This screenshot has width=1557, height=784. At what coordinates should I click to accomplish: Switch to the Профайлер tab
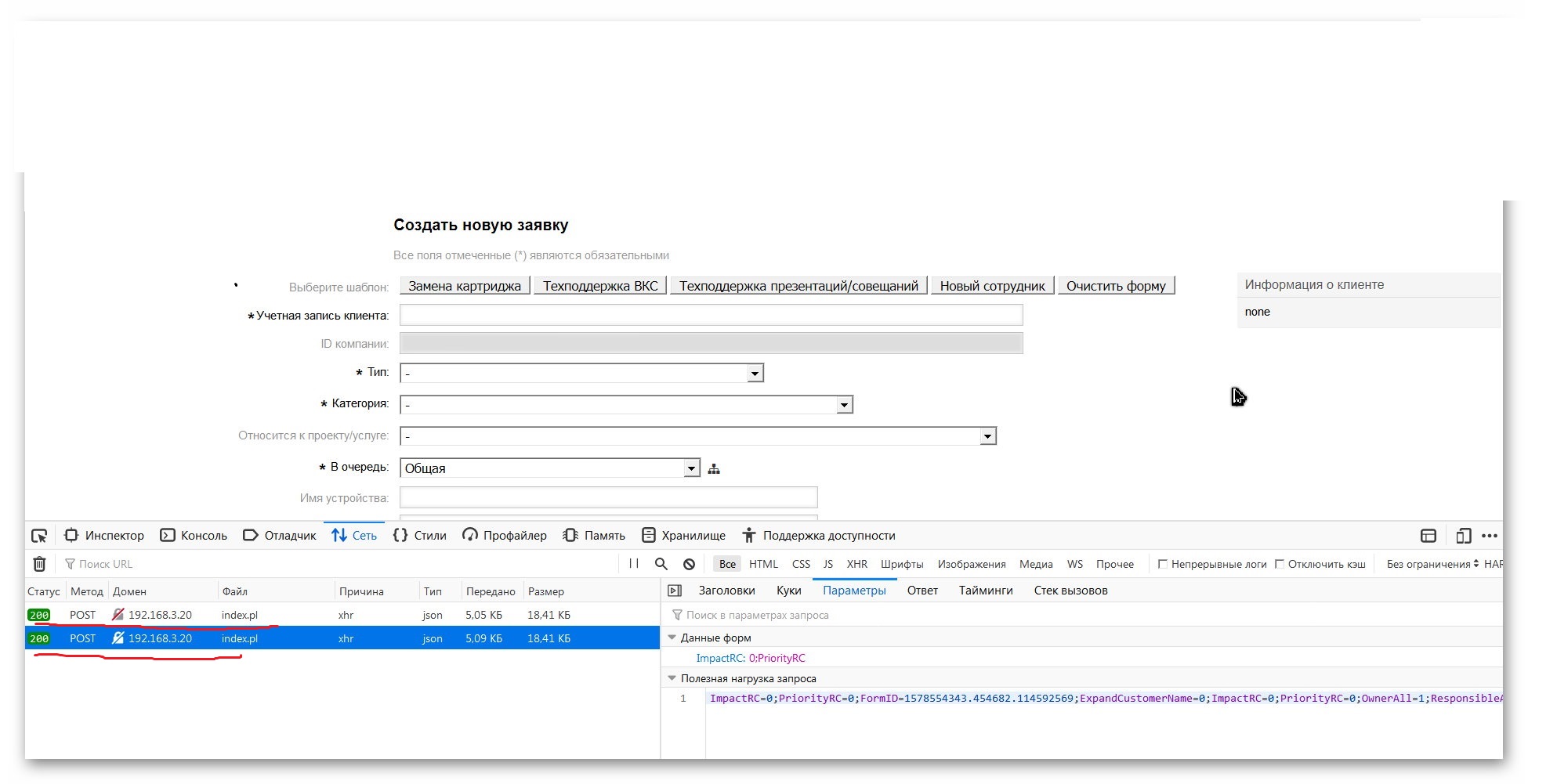[x=505, y=536]
